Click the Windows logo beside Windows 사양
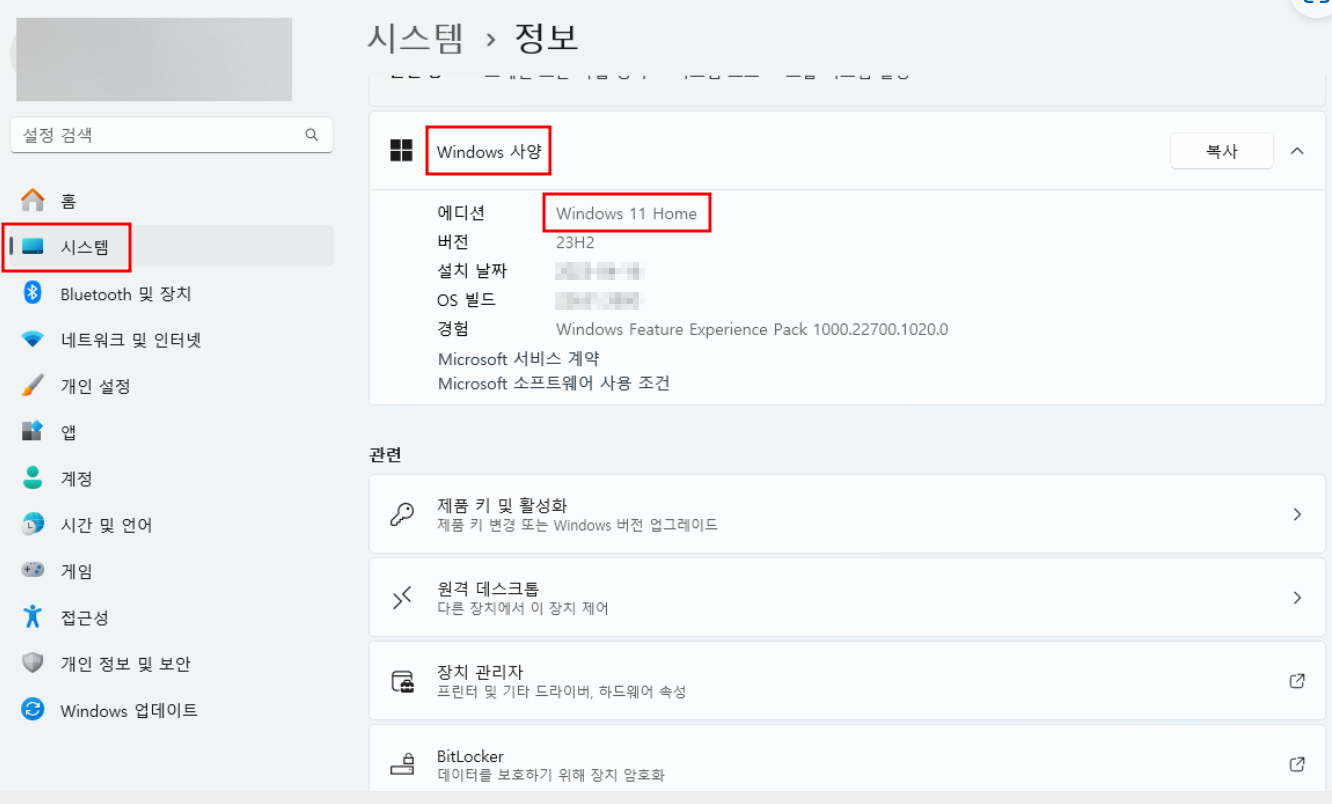This screenshot has height=804, width=1332. coord(401,151)
